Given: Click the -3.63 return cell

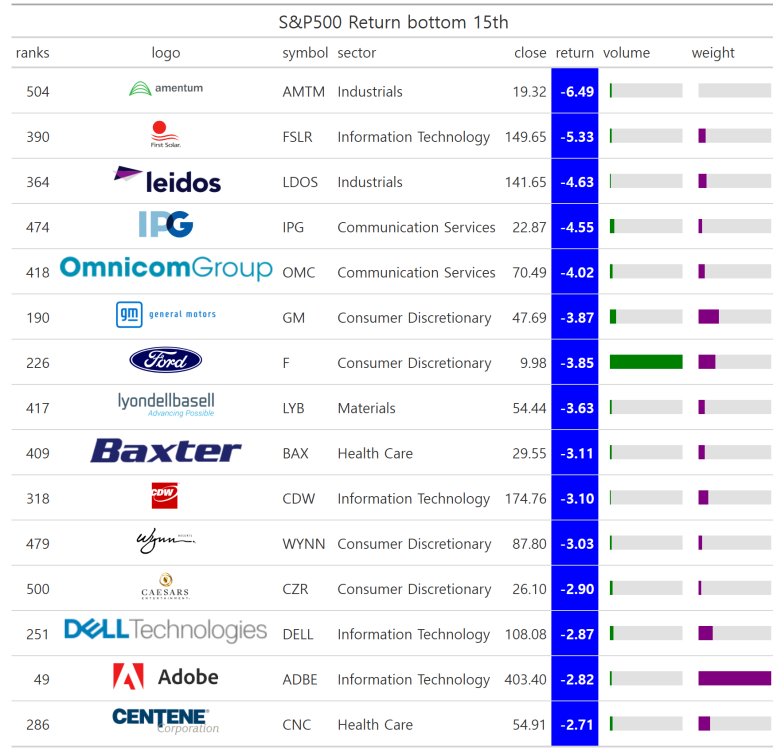Looking at the screenshot, I should point(575,407).
